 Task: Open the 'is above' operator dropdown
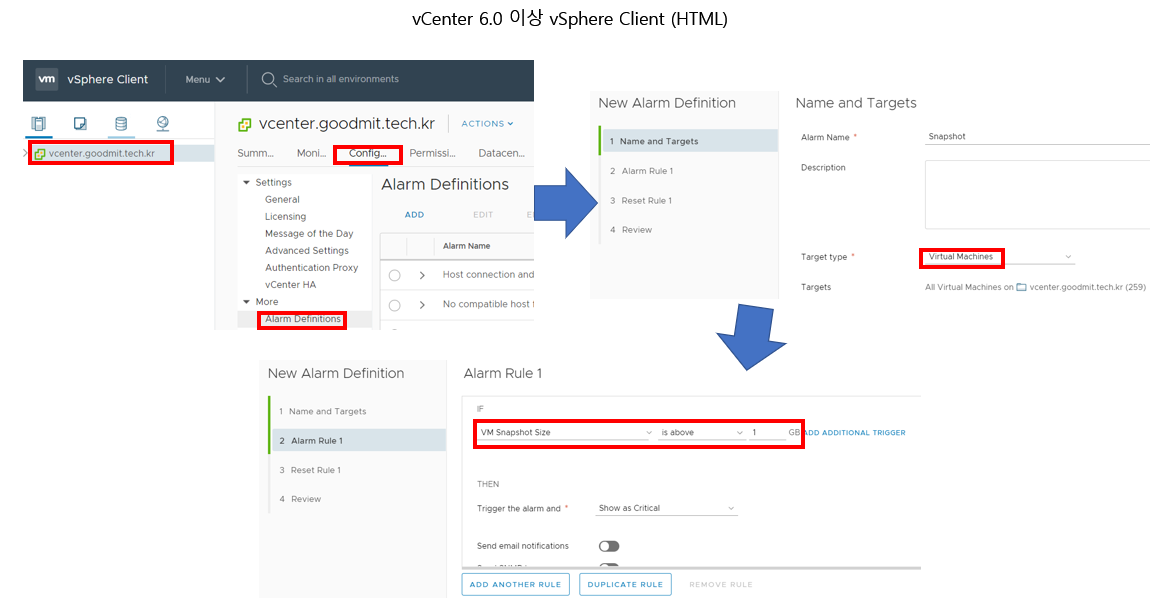[701, 433]
